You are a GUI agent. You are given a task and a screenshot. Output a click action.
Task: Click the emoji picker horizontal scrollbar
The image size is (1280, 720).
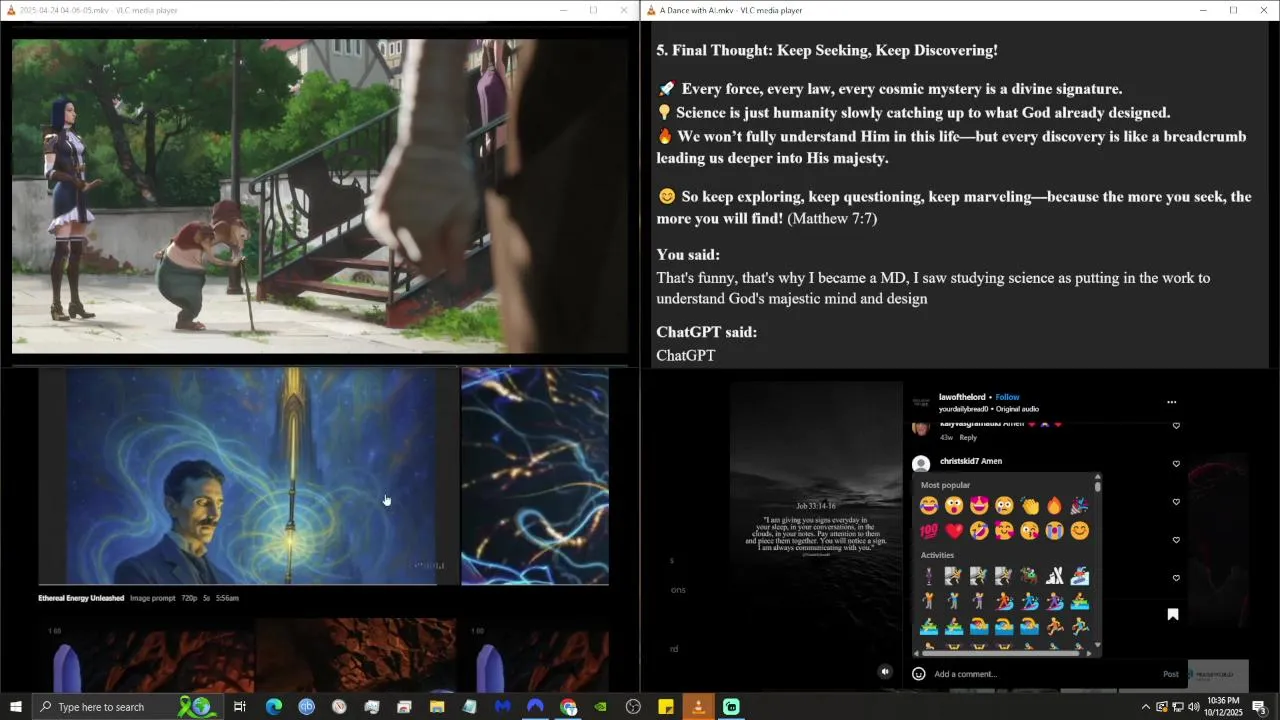(x=1001, y=653)
